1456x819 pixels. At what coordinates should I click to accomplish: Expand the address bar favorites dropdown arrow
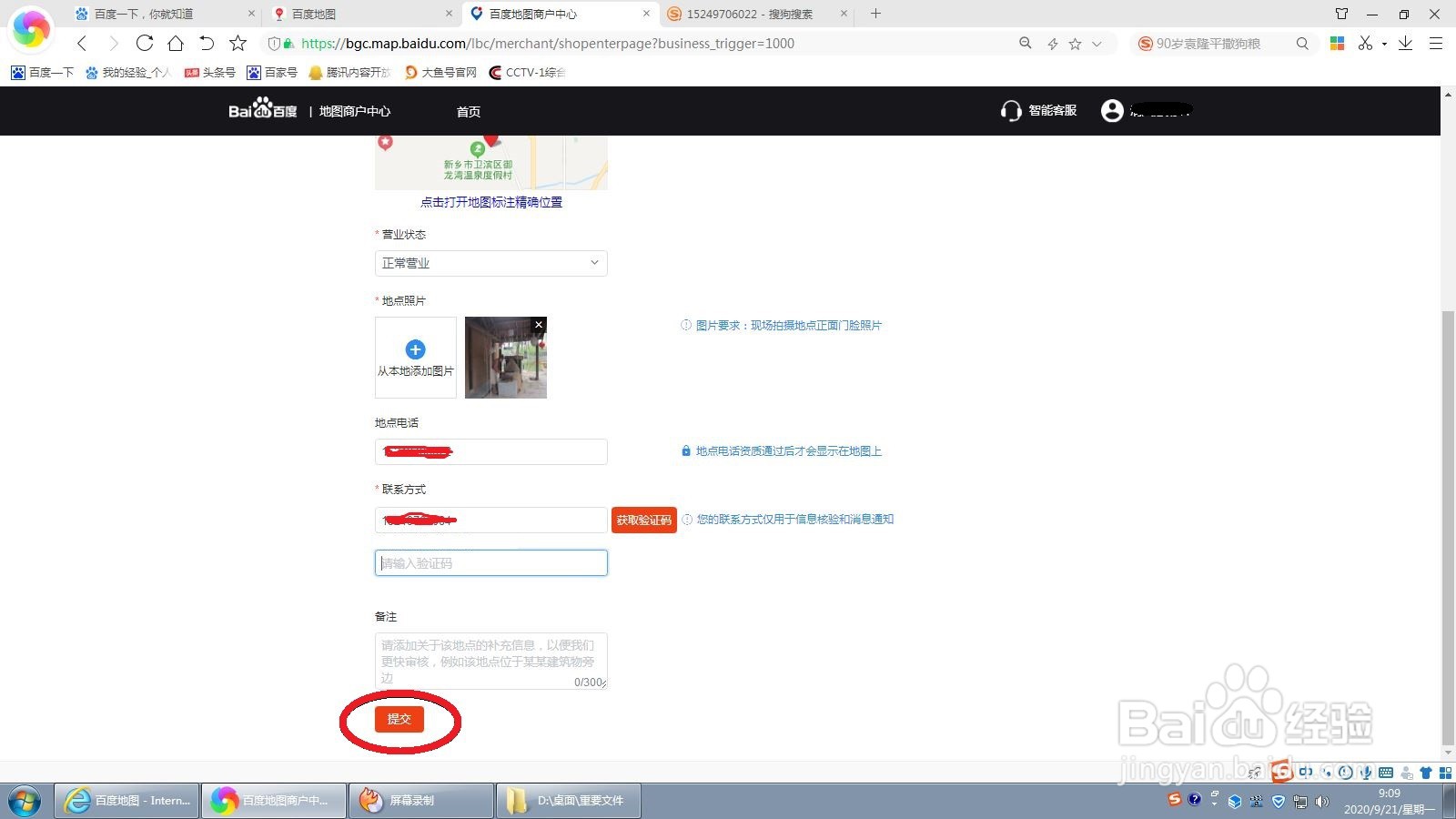coord(1097,44)
